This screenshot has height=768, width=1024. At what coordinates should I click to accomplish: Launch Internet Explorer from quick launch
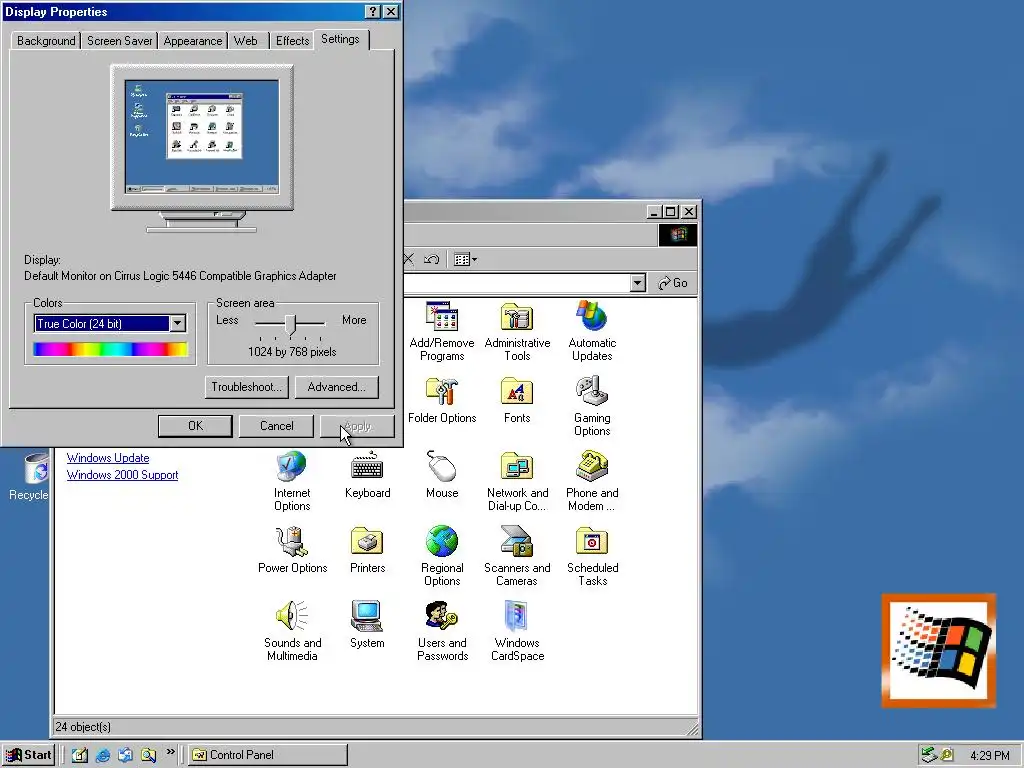(103, 755)
